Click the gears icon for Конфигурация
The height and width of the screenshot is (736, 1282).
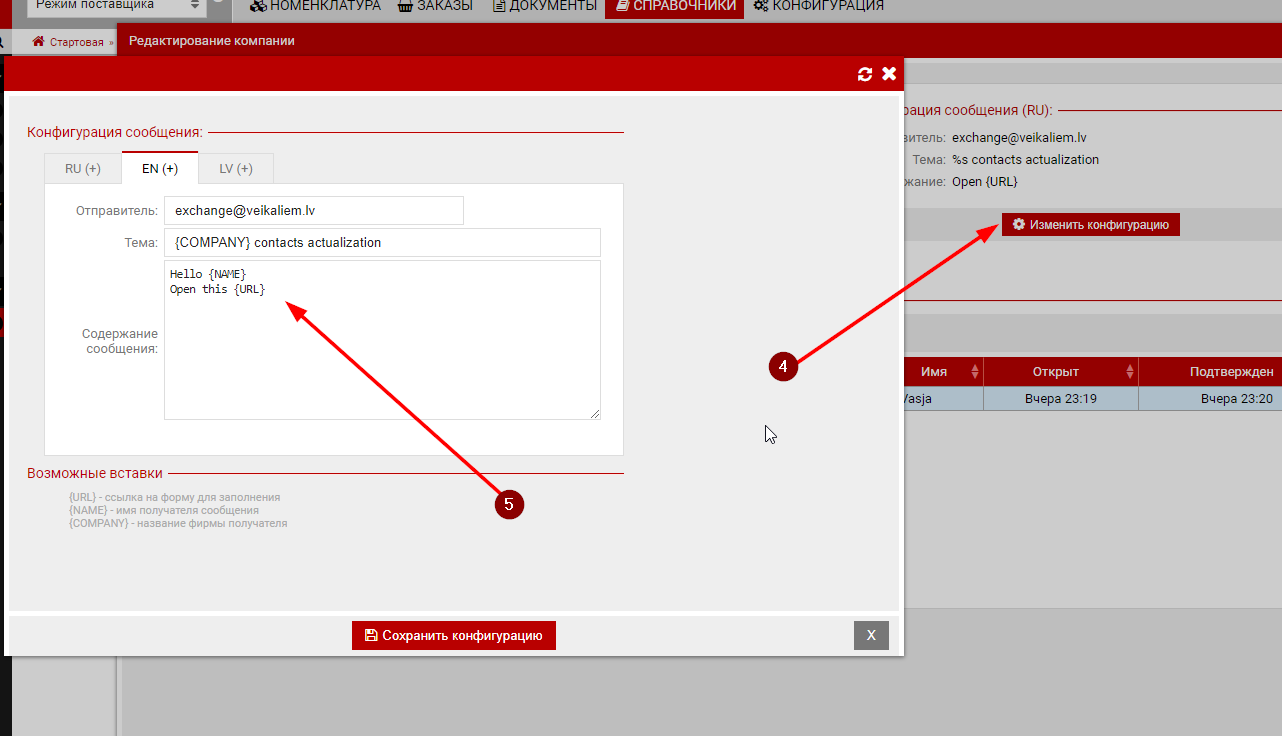(x=761, y=6)
